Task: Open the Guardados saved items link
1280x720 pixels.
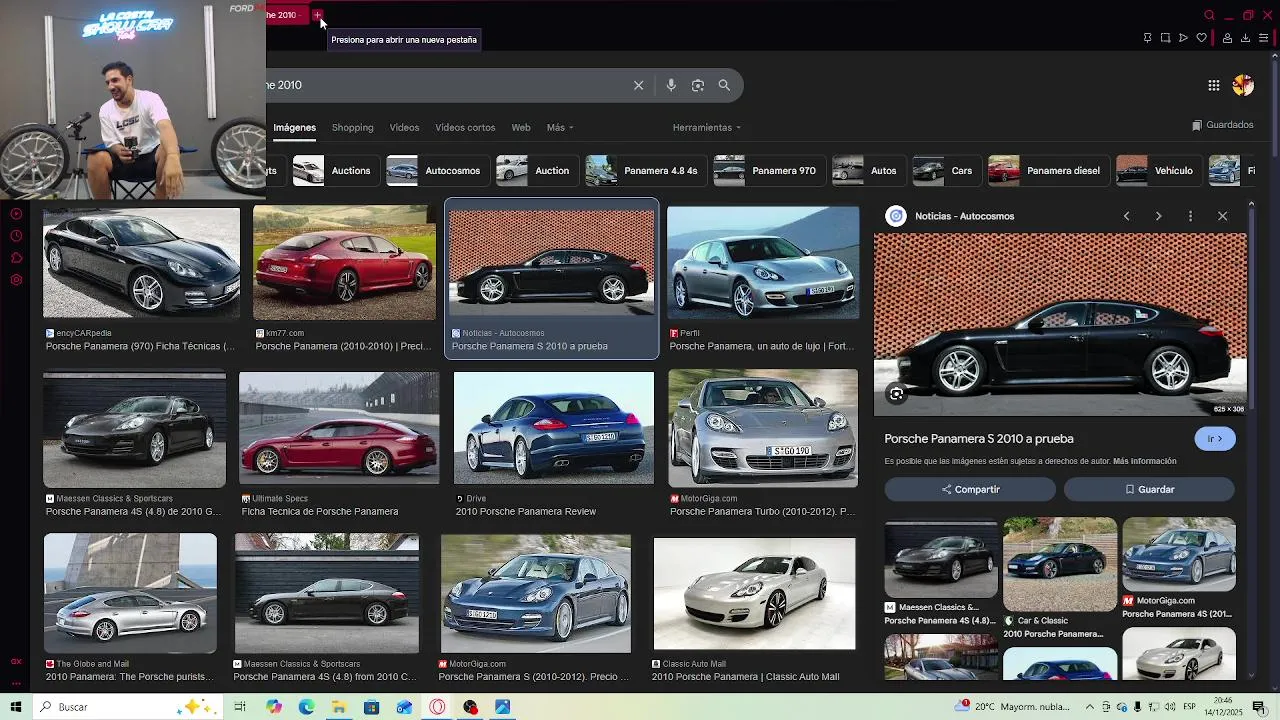Action: click(x=1222, y=125)
